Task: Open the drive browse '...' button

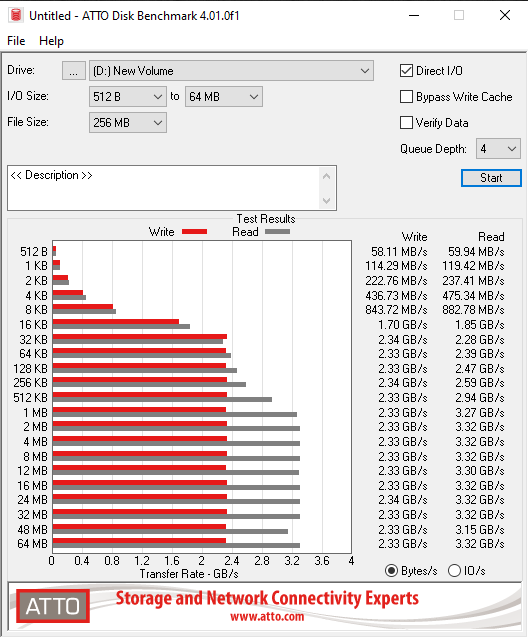Action: click(x=74, y=71)
